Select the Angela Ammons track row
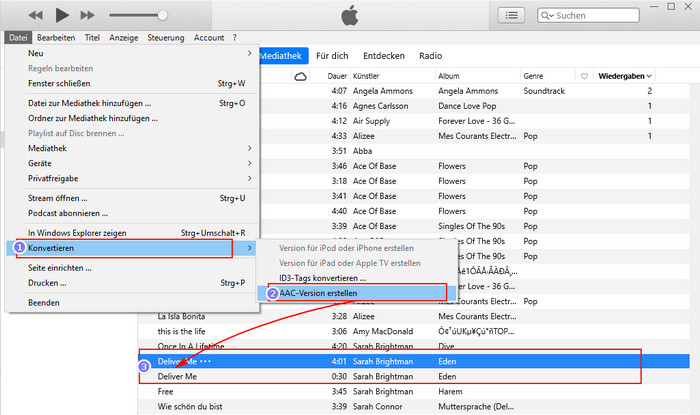 click(x=474, y=91)
